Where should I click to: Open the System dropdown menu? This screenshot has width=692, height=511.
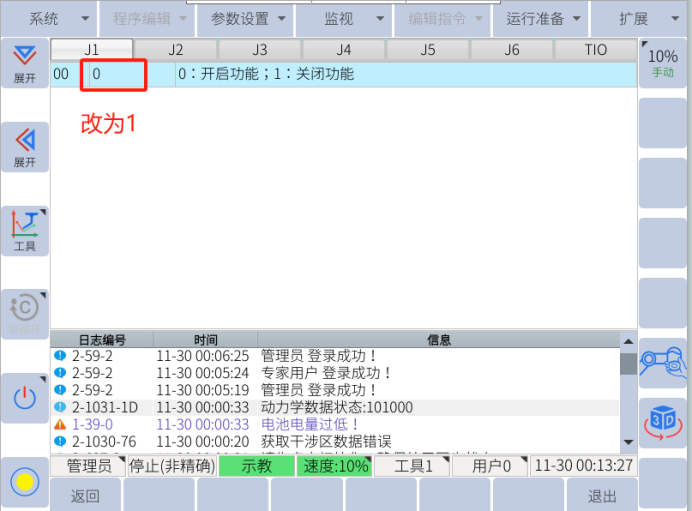coord(48,19)
